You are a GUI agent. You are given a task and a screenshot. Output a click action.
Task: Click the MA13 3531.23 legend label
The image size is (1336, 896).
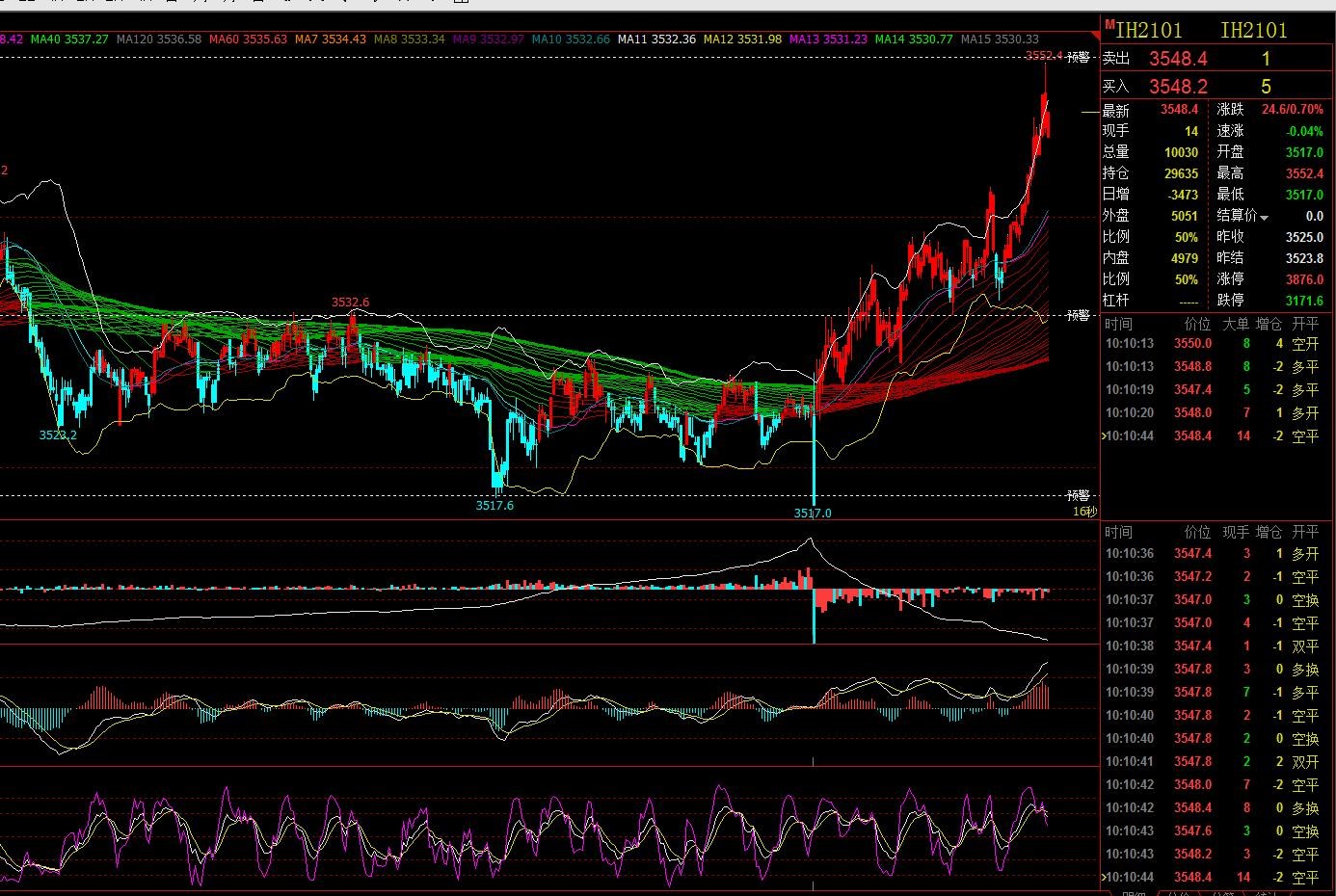(828, 40)
